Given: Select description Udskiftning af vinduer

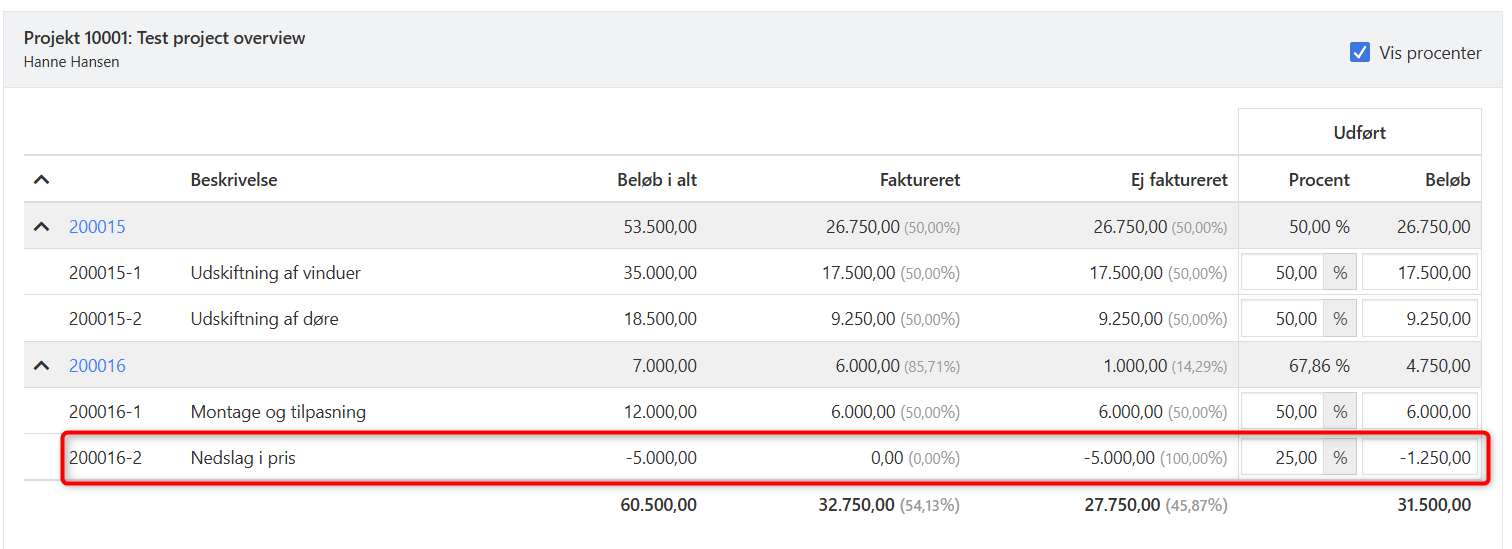Looking at the screenshot, I should pos(276,273).
